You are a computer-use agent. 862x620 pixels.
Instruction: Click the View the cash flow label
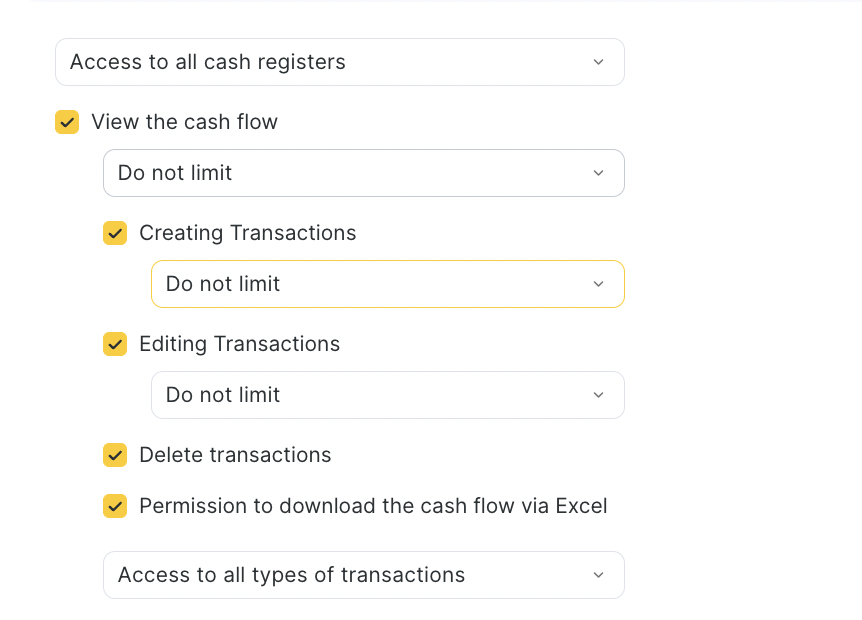[x=184, y=122]
